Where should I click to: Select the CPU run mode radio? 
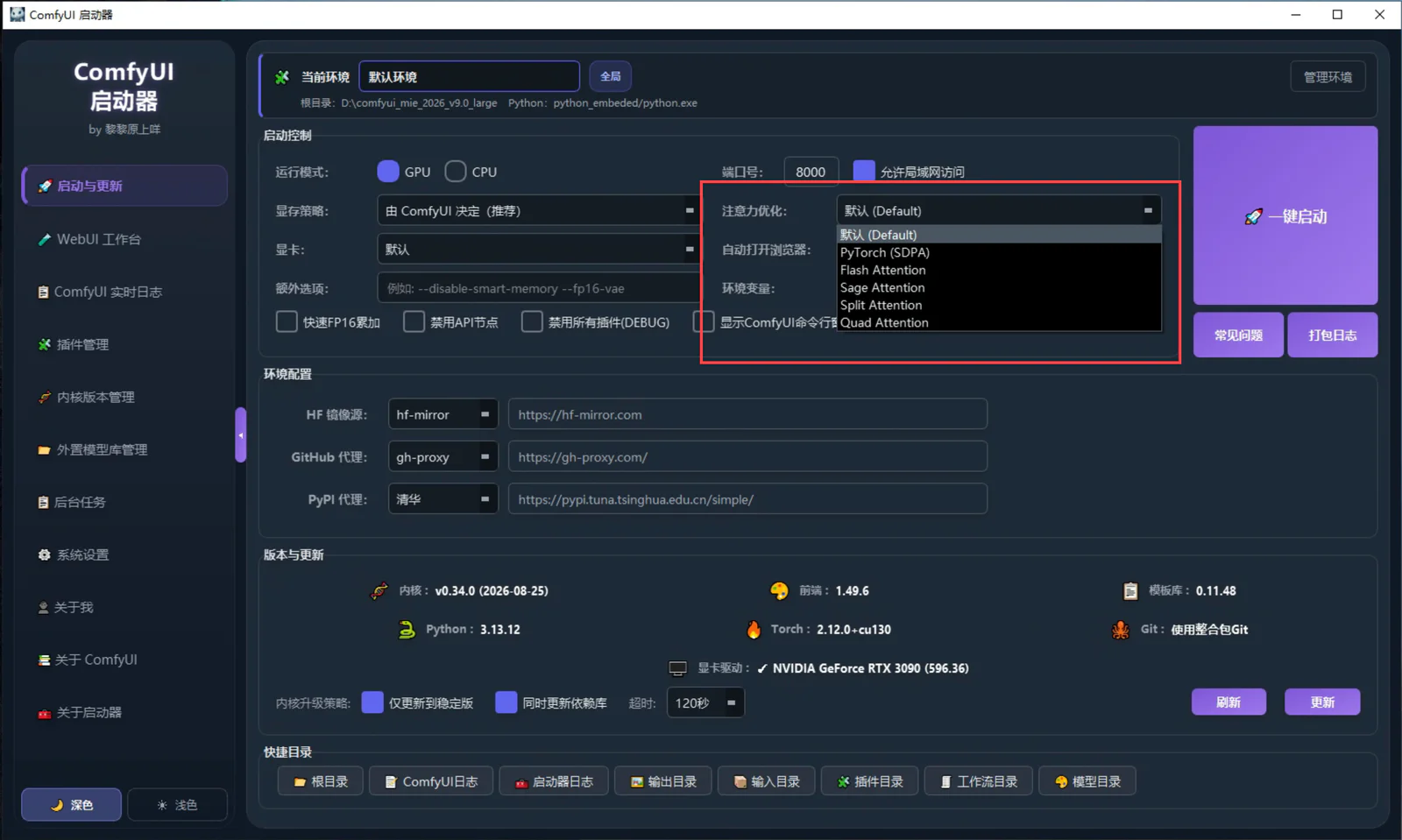[456, 172]
